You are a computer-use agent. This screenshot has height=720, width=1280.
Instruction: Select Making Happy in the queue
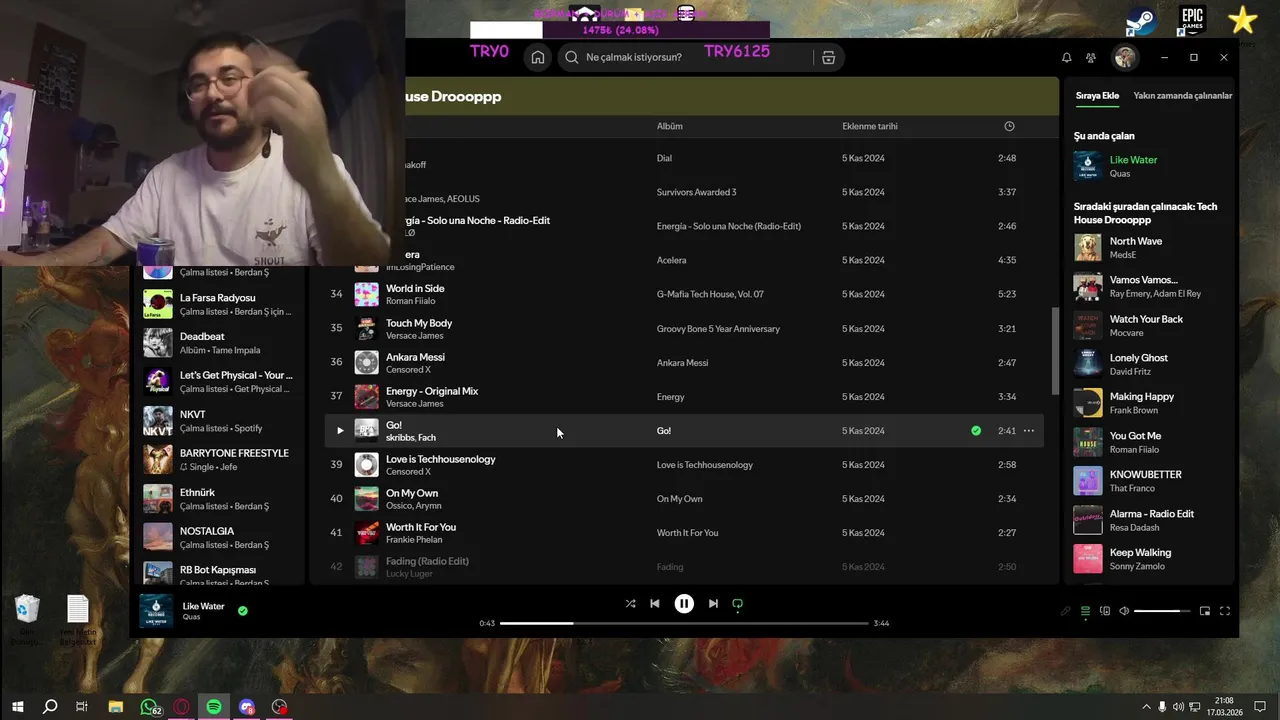[1150, 404]
